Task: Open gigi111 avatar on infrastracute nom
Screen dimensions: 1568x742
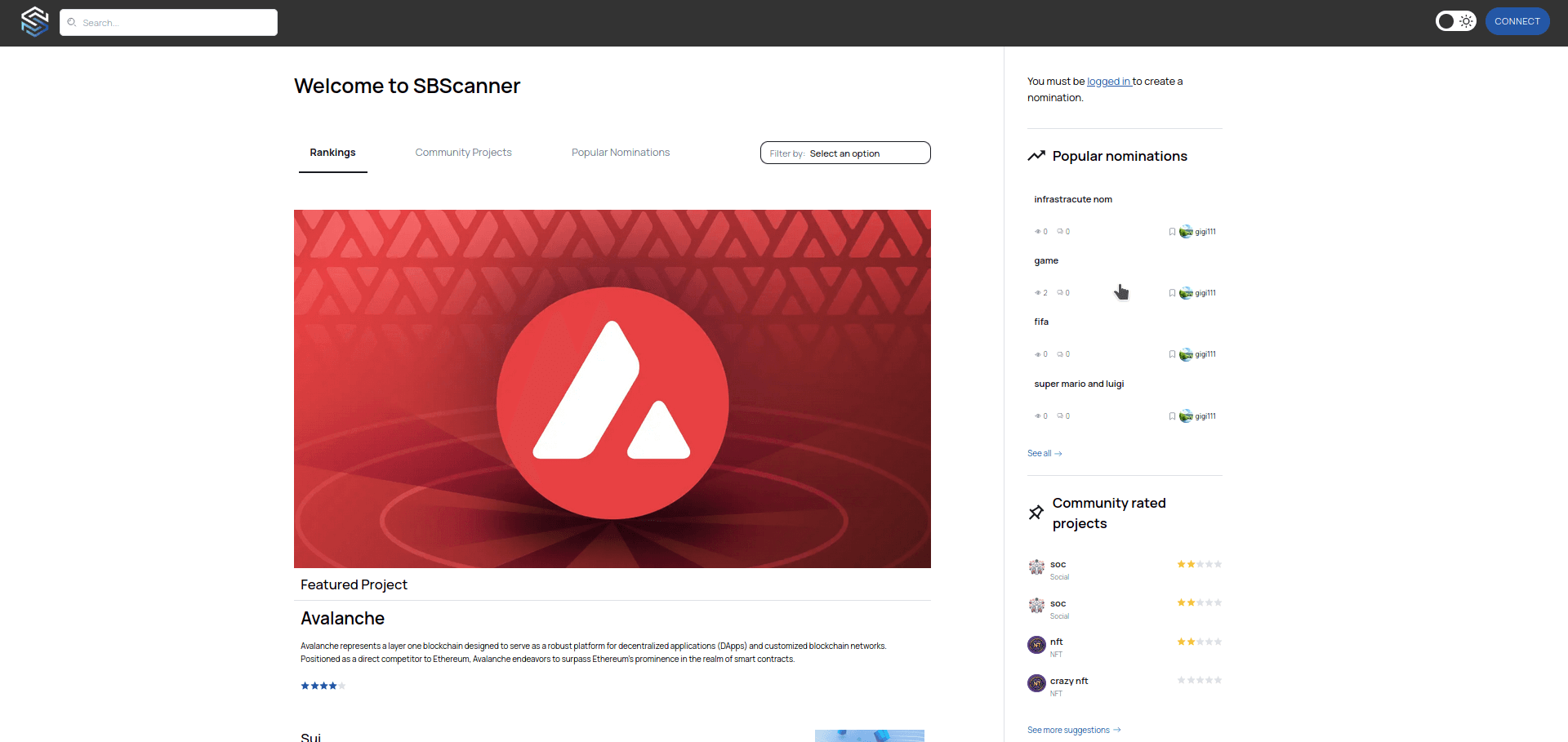Action: pyautogui.click(x=1186, y=232)
